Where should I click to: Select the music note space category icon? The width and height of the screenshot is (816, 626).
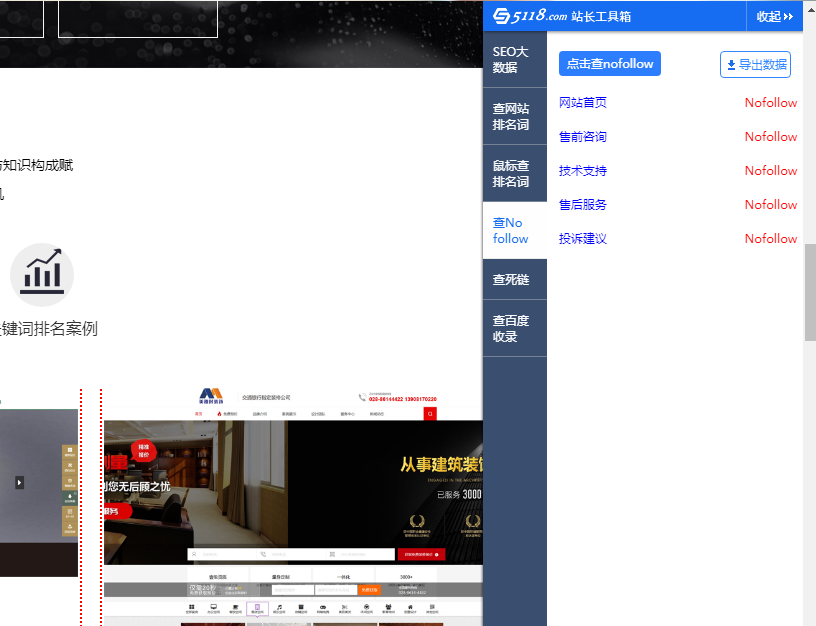tap(277, 605)
